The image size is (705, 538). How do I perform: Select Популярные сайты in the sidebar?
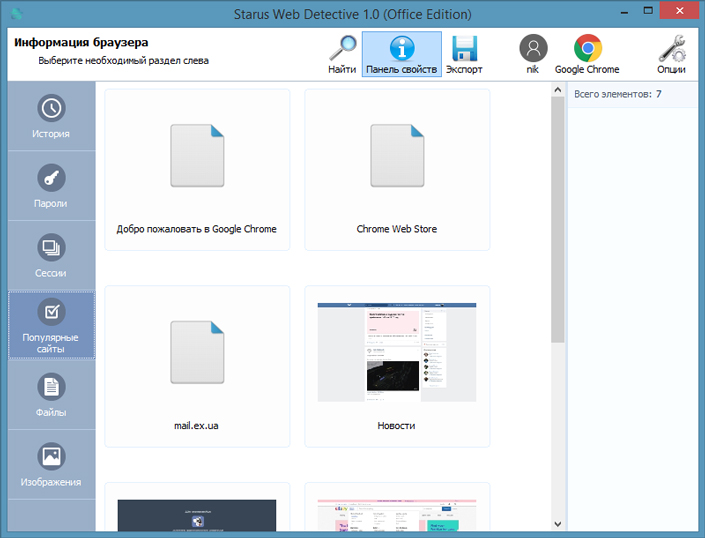(51, 325)
